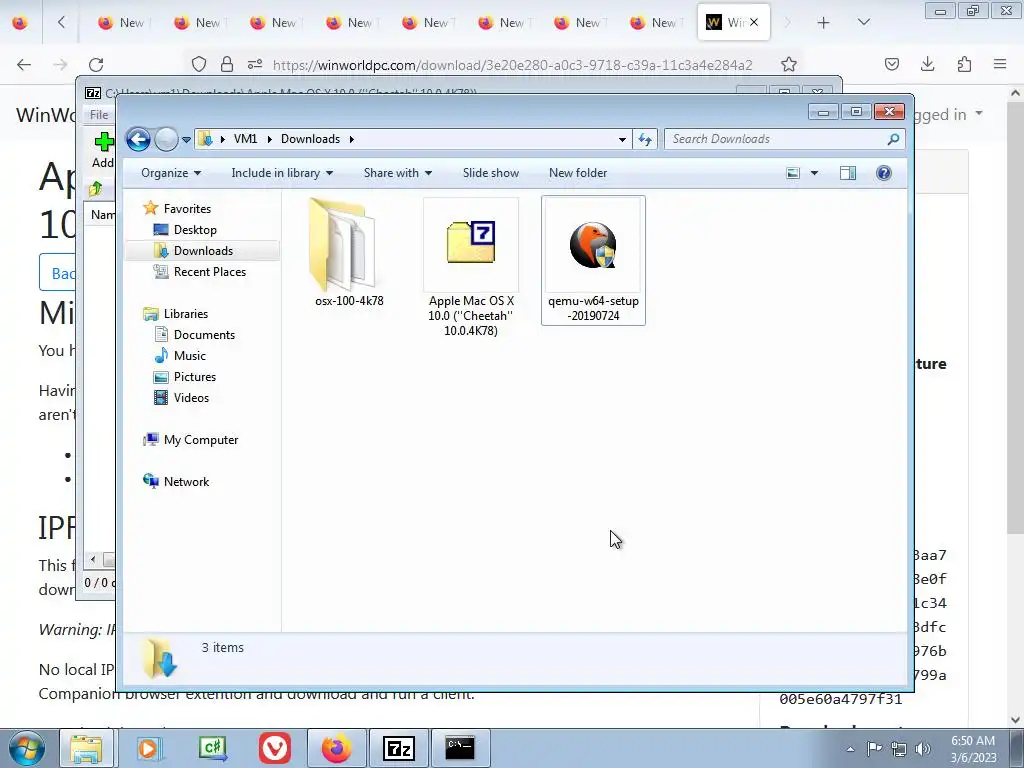Open Windows Explorer from the taskbar
This screenshot has height=768, width=1024.
pyautogui.click(x=86, y=748)
